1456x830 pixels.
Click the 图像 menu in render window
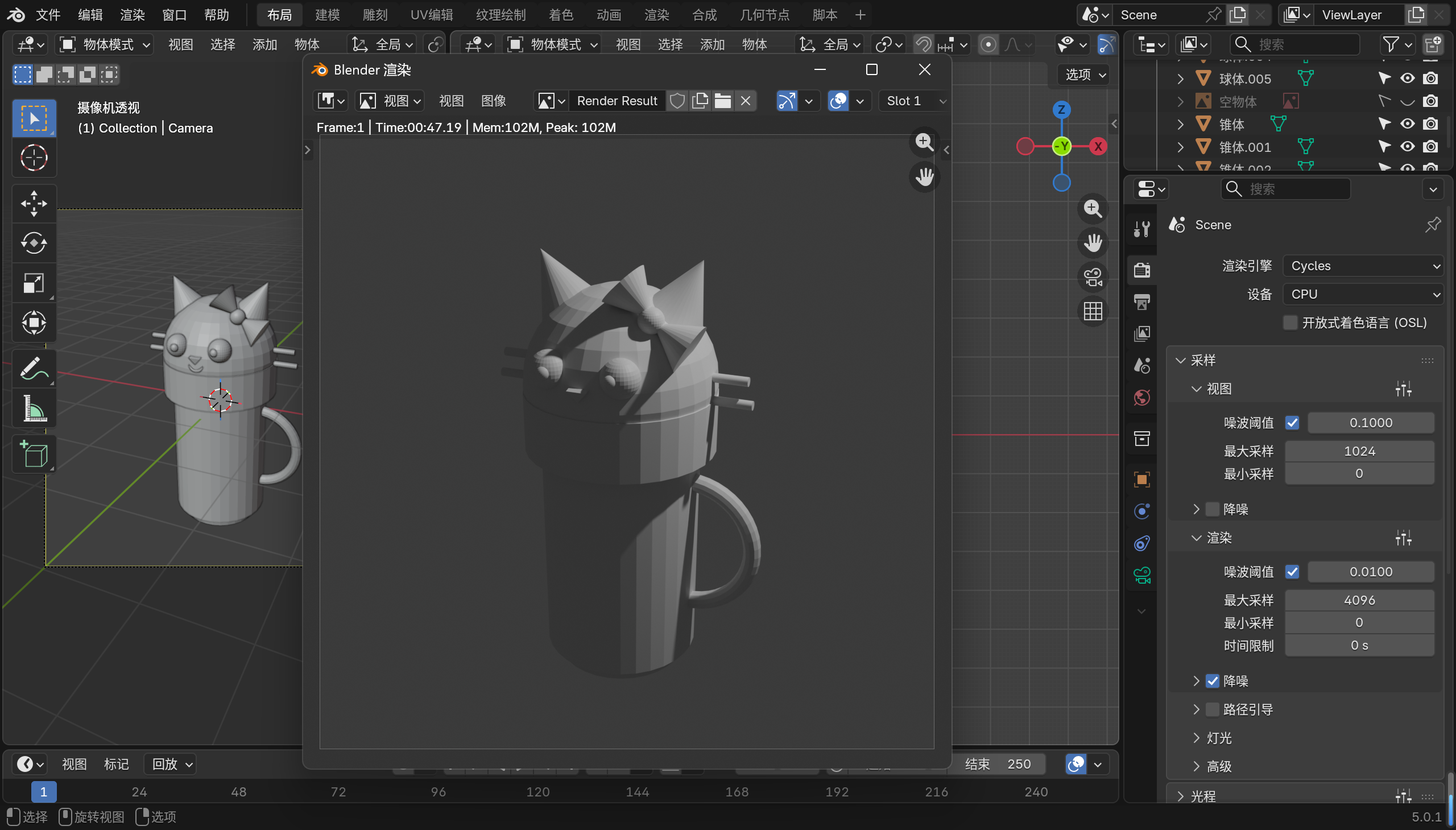494,101
